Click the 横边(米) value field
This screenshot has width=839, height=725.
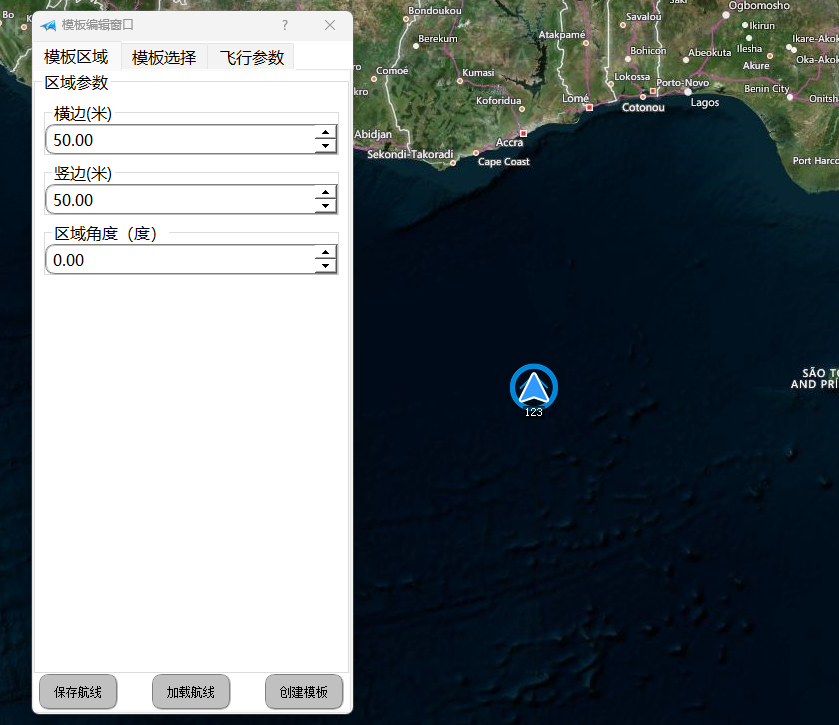[x=182, y=140]
